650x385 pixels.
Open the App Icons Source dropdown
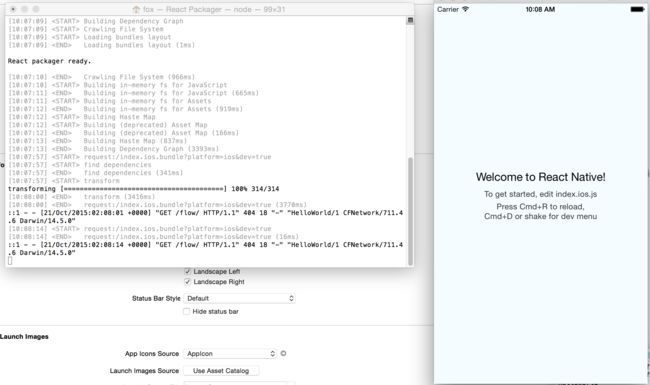[230, 354]
